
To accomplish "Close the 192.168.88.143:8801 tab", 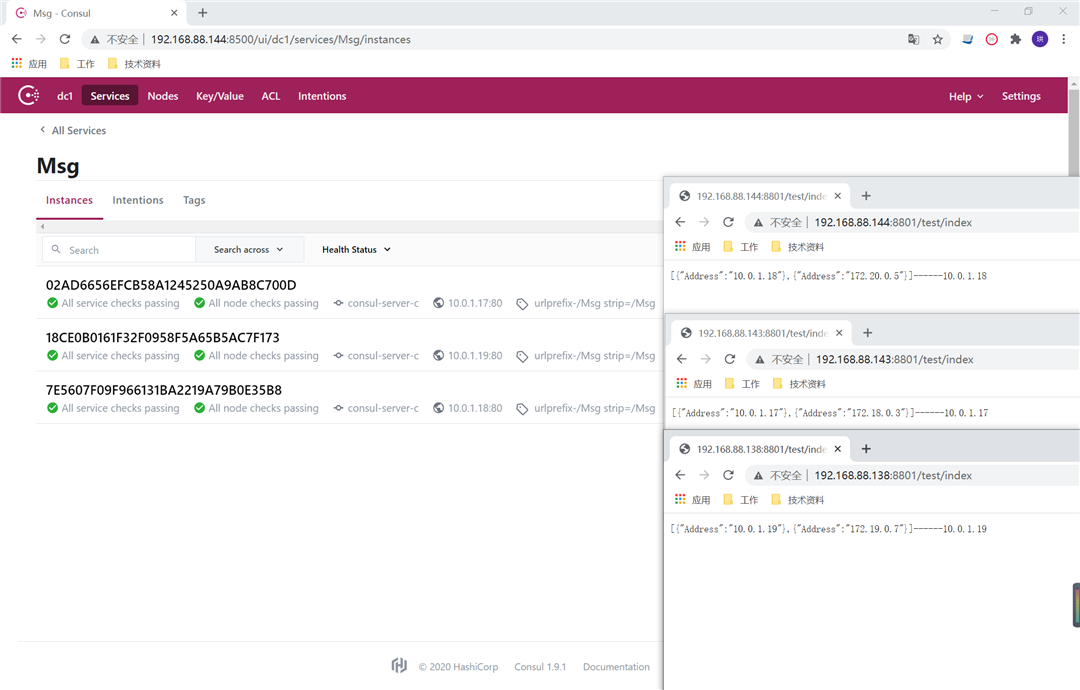I will 839,333.
